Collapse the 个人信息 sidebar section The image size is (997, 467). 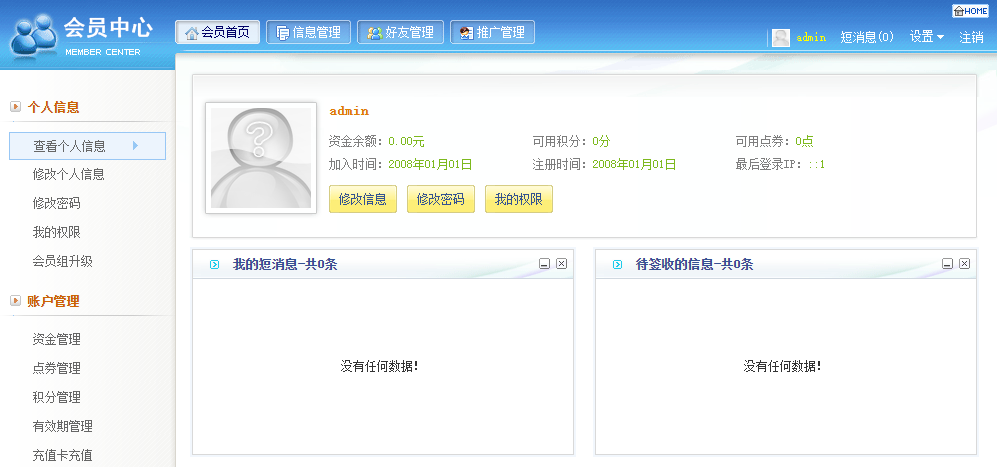click(15, 106)
